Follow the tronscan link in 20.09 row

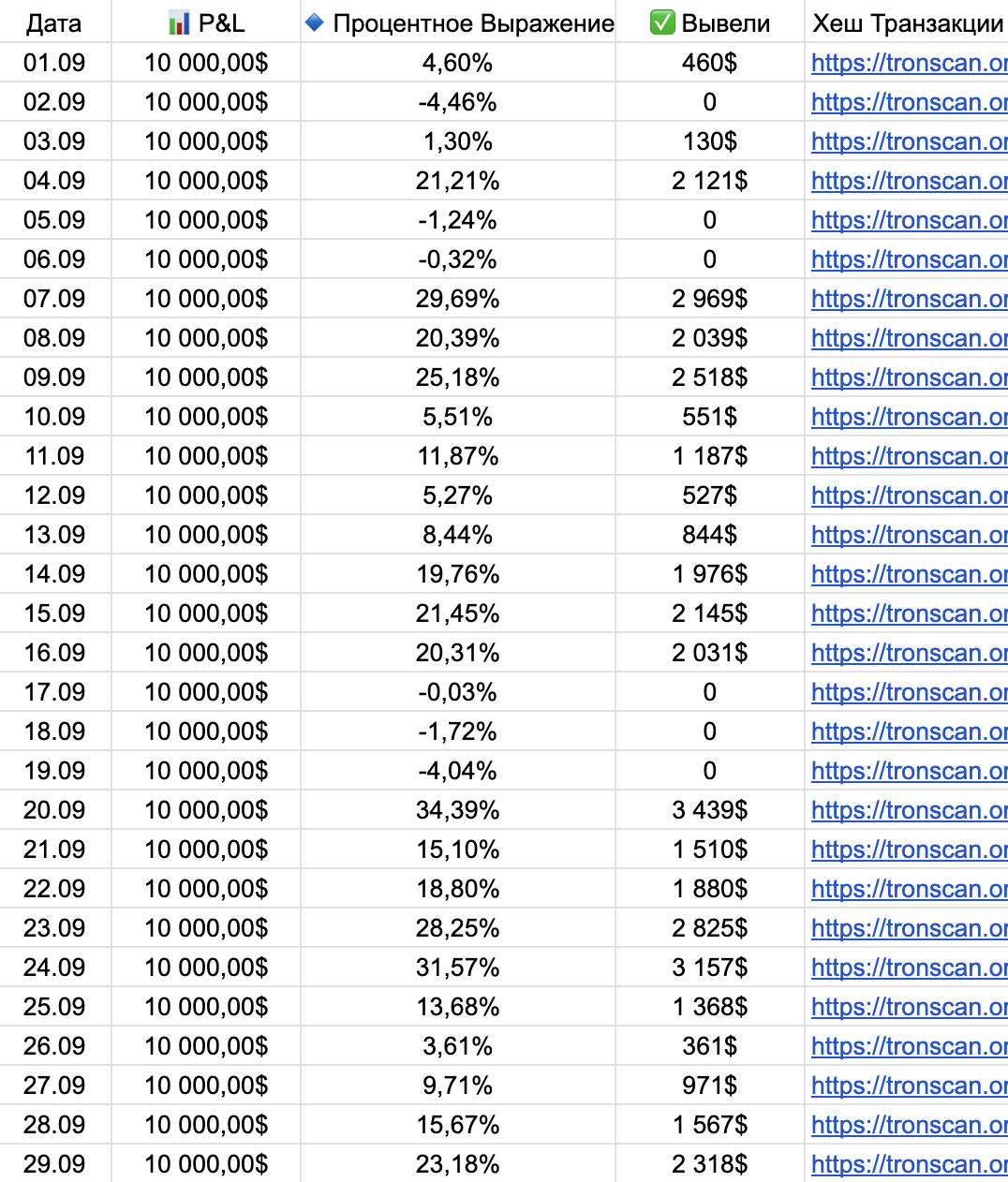[908, 810]
